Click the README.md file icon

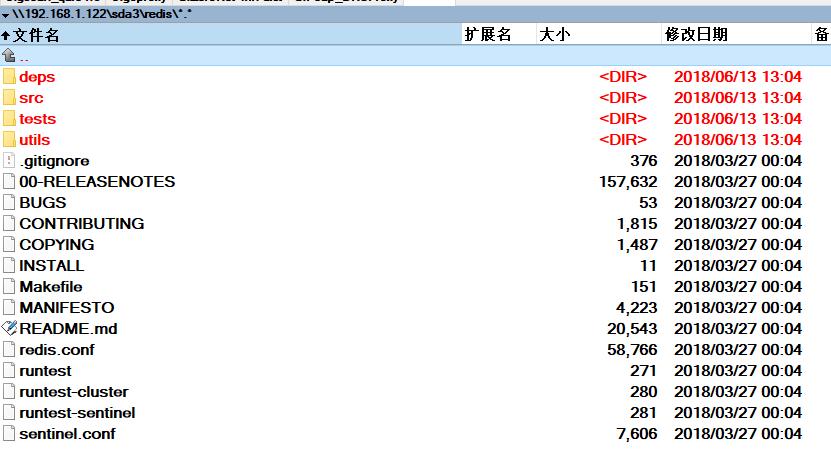click(x=9, y=329)
